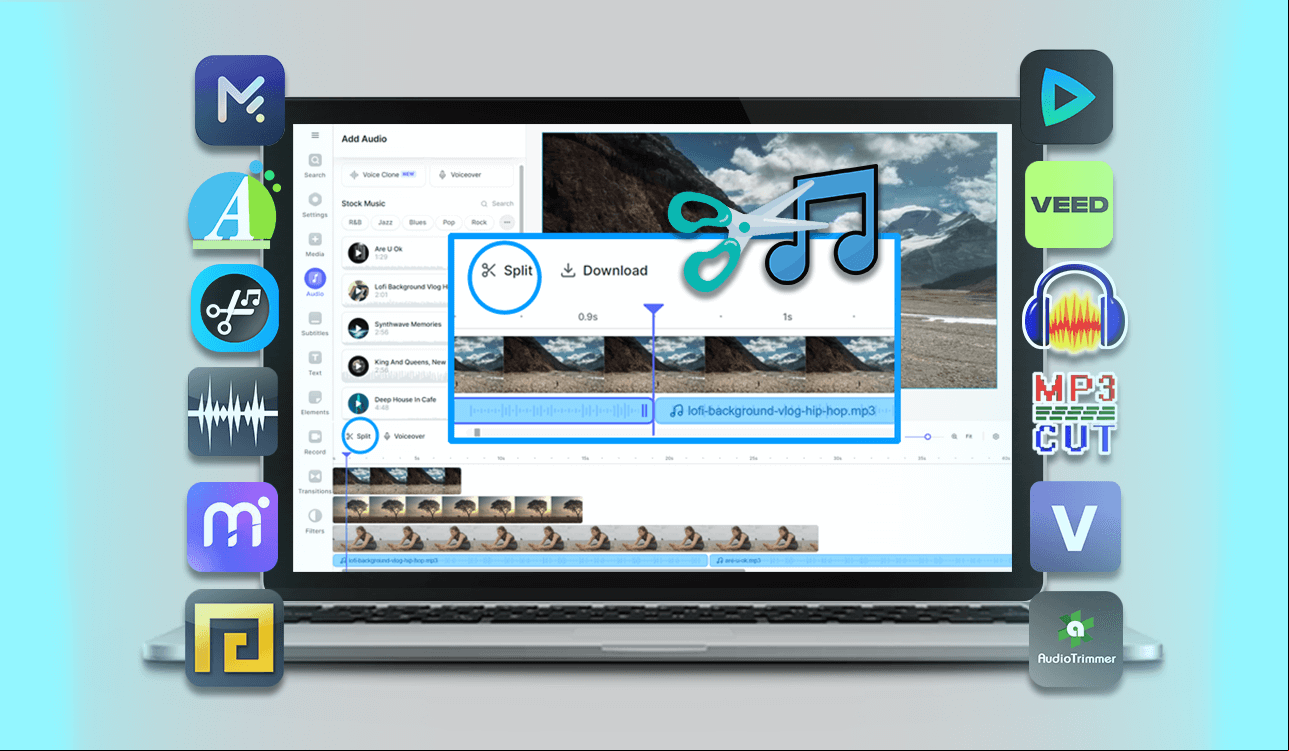Select the Blues genre chip
This screenshot has height=751, width=1289.
[x=417, y=222]
